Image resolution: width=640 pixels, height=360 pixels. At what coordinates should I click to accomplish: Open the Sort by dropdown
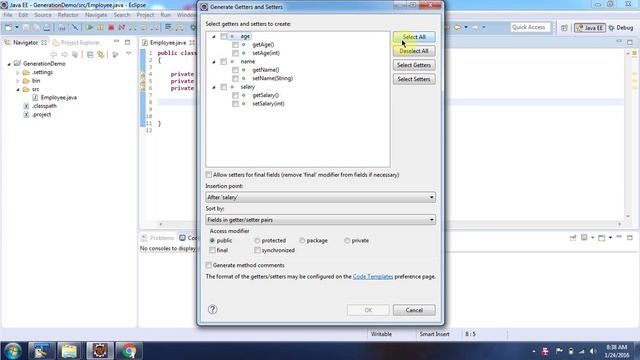click(x=320, y=220)
